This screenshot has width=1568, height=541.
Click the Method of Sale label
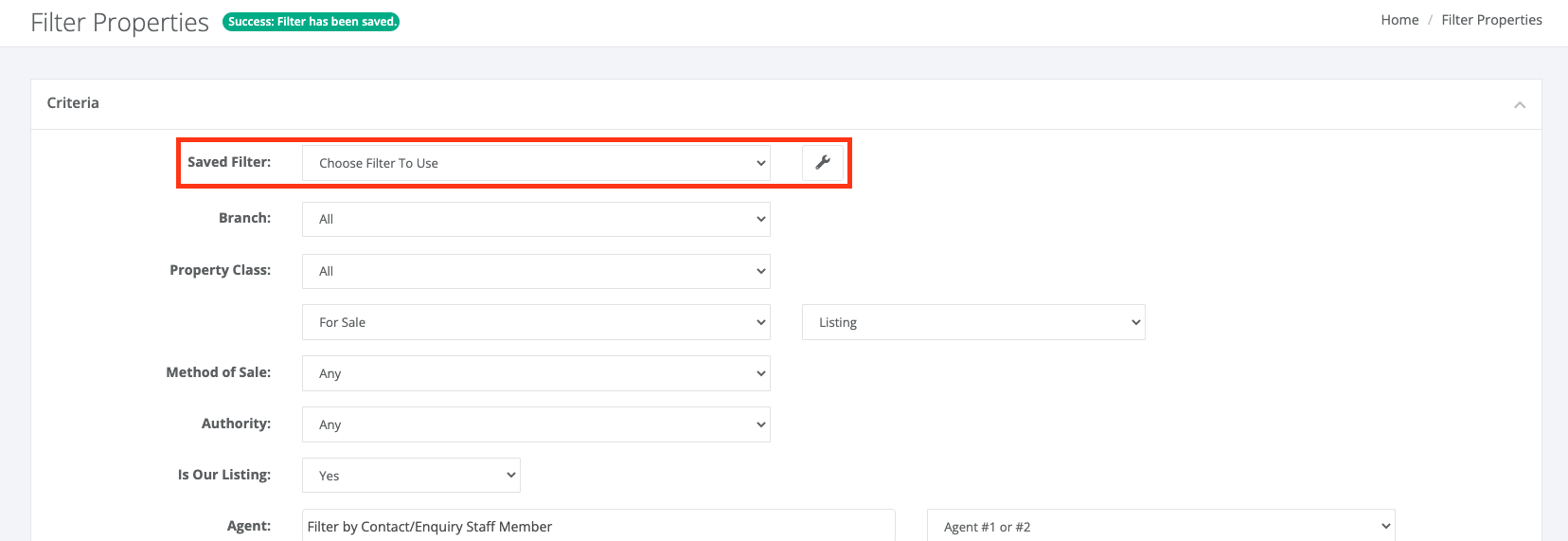(219, 372)
